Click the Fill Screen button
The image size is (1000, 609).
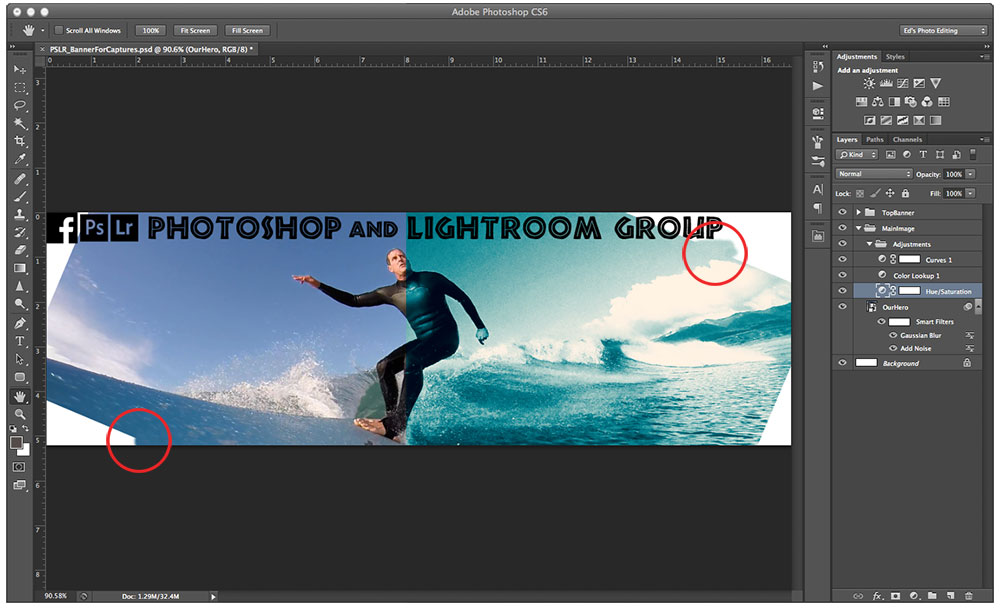[247, 31]
